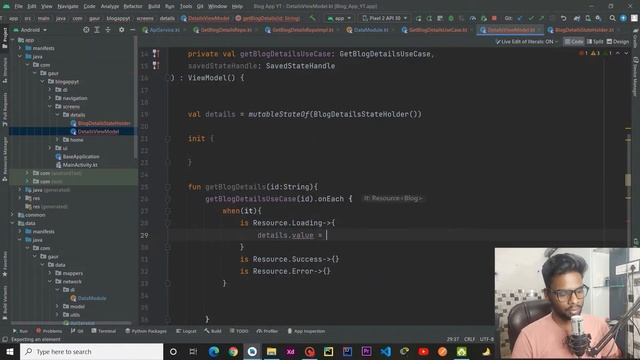Image resolution: width=640 pixels, height=360 pixels.
Task: Expand the res folder in app
Action: (20, 198)
